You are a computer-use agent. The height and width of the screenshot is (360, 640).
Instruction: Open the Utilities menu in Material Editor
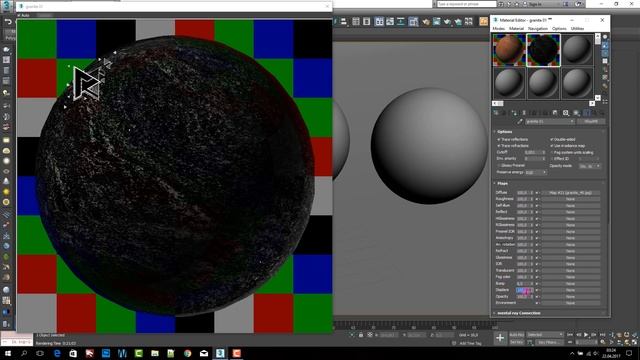point(577,29)
